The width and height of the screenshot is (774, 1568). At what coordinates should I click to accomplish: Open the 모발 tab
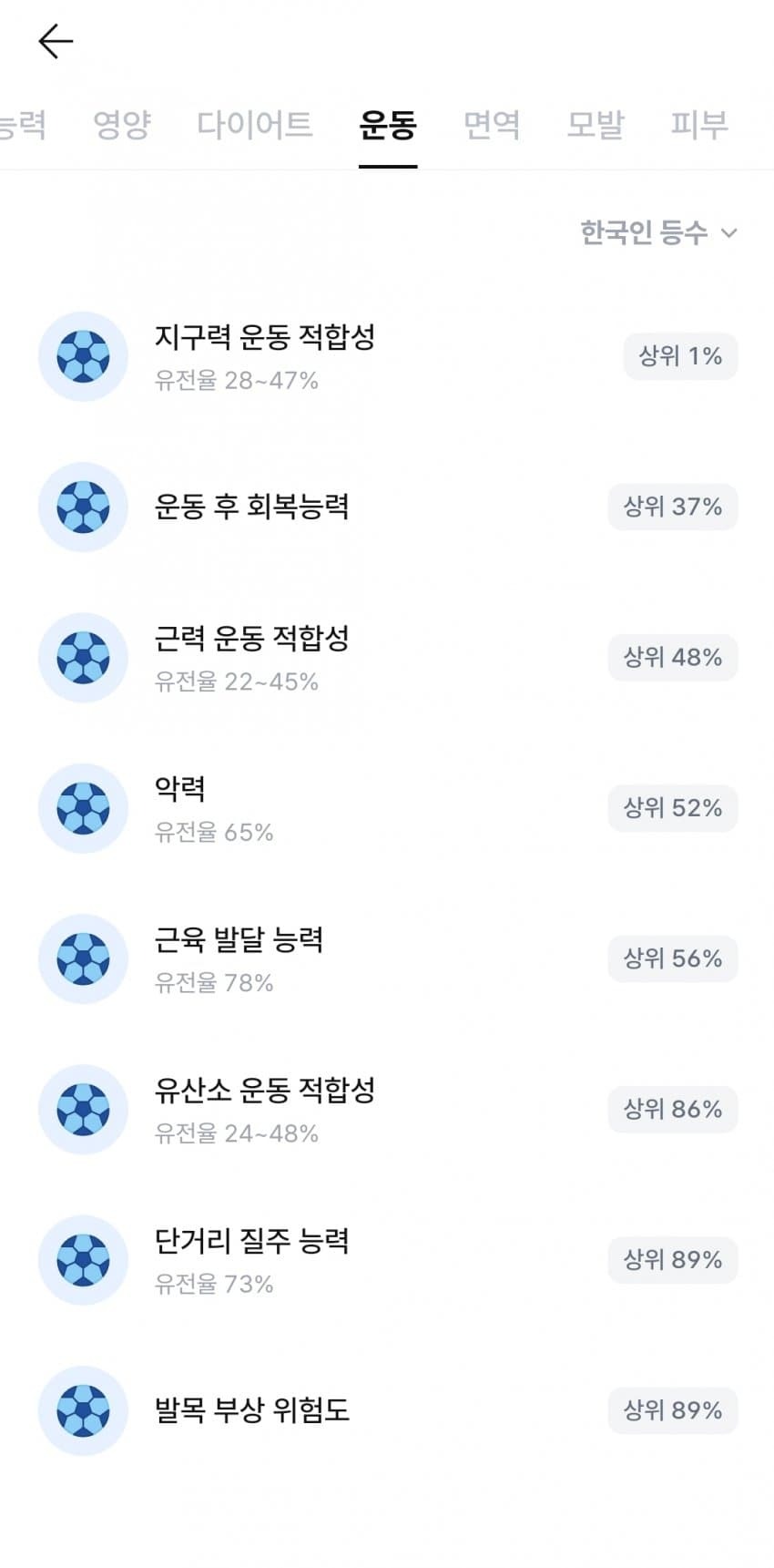[596, 125]
